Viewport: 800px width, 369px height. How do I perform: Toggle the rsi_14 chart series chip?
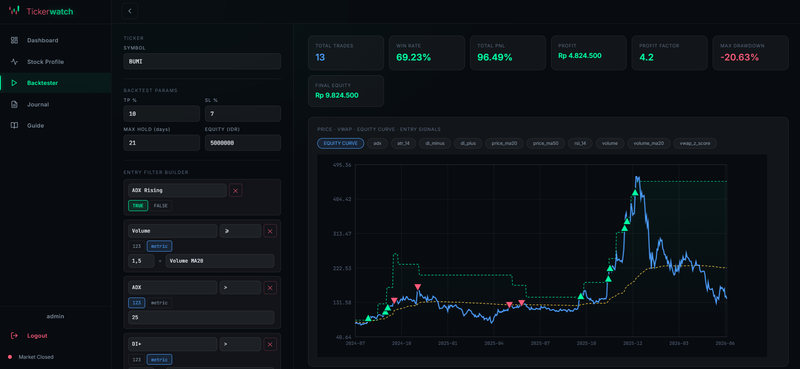(x=579, y=143)
